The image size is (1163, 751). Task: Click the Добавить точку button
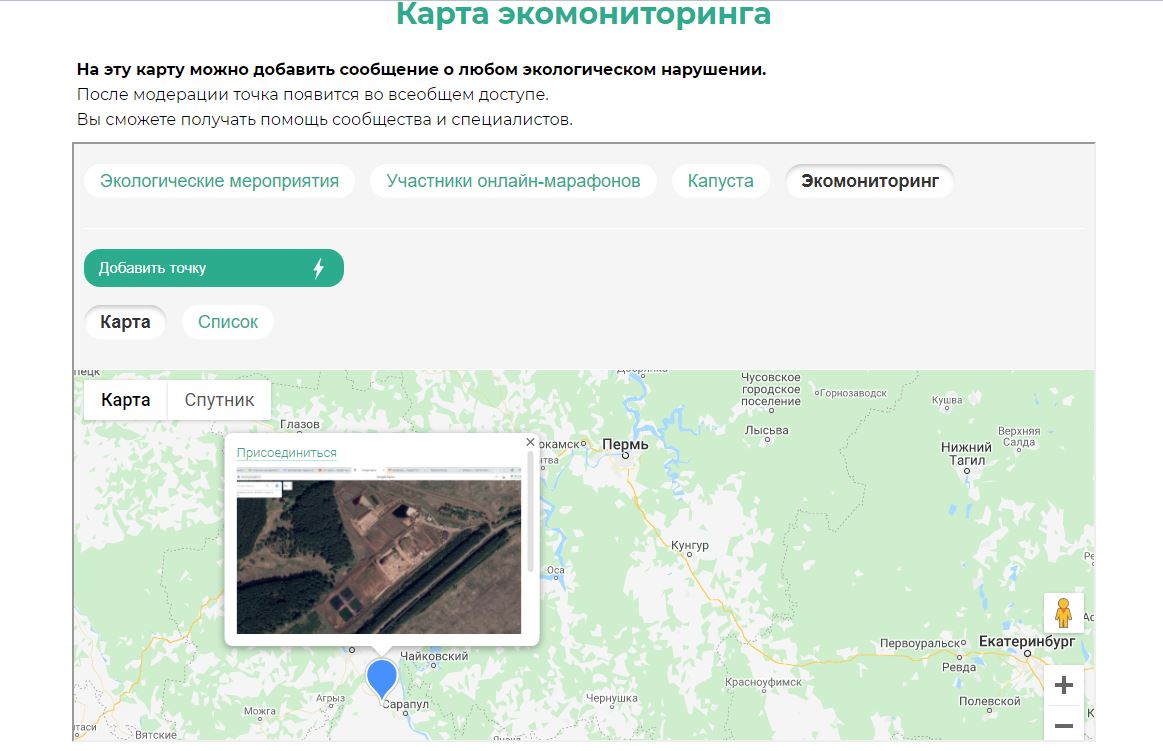click(x=214, y=268)
